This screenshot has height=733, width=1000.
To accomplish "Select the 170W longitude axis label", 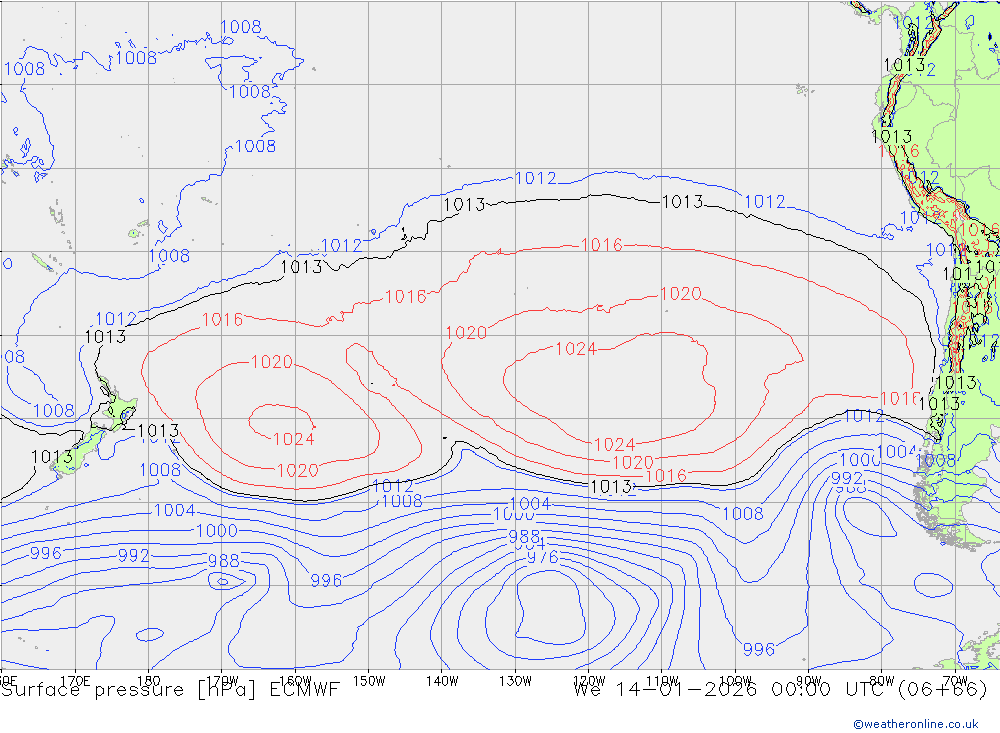I will 222,680.
